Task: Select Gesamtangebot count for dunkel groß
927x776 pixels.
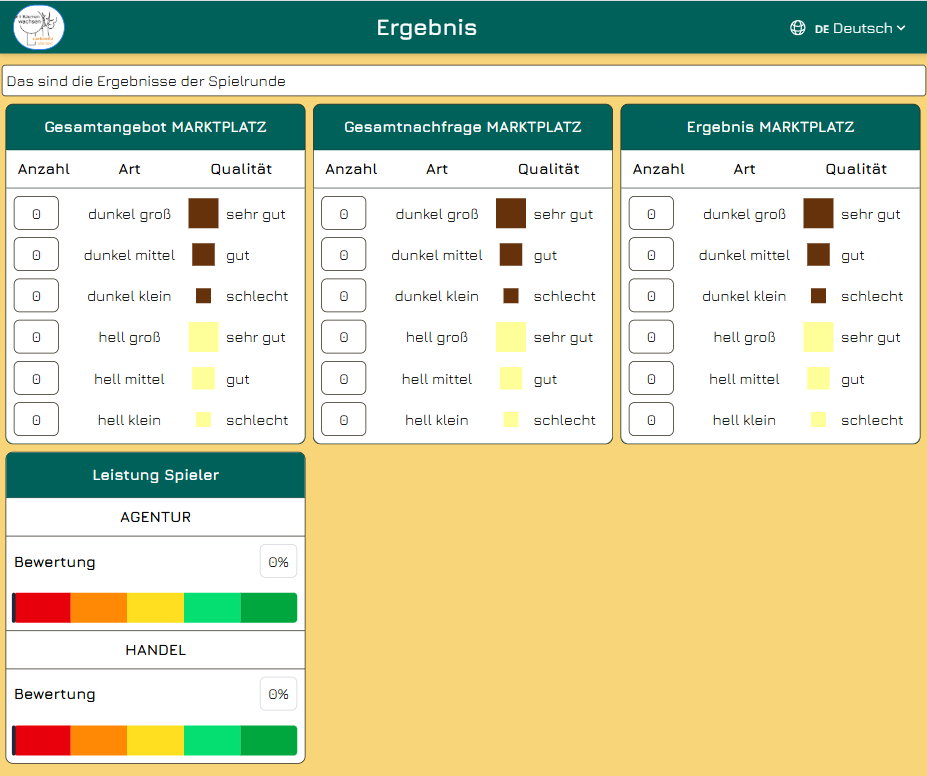Action: click(36, 213)
